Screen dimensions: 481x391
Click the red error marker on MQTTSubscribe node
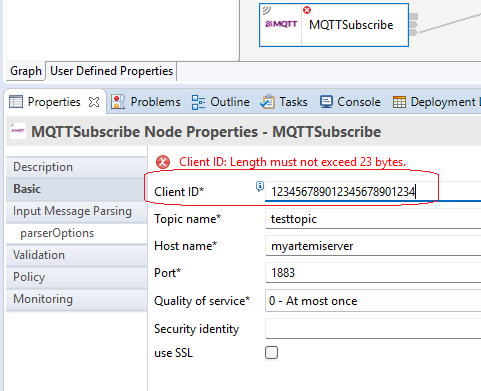[x=307, y=10]
